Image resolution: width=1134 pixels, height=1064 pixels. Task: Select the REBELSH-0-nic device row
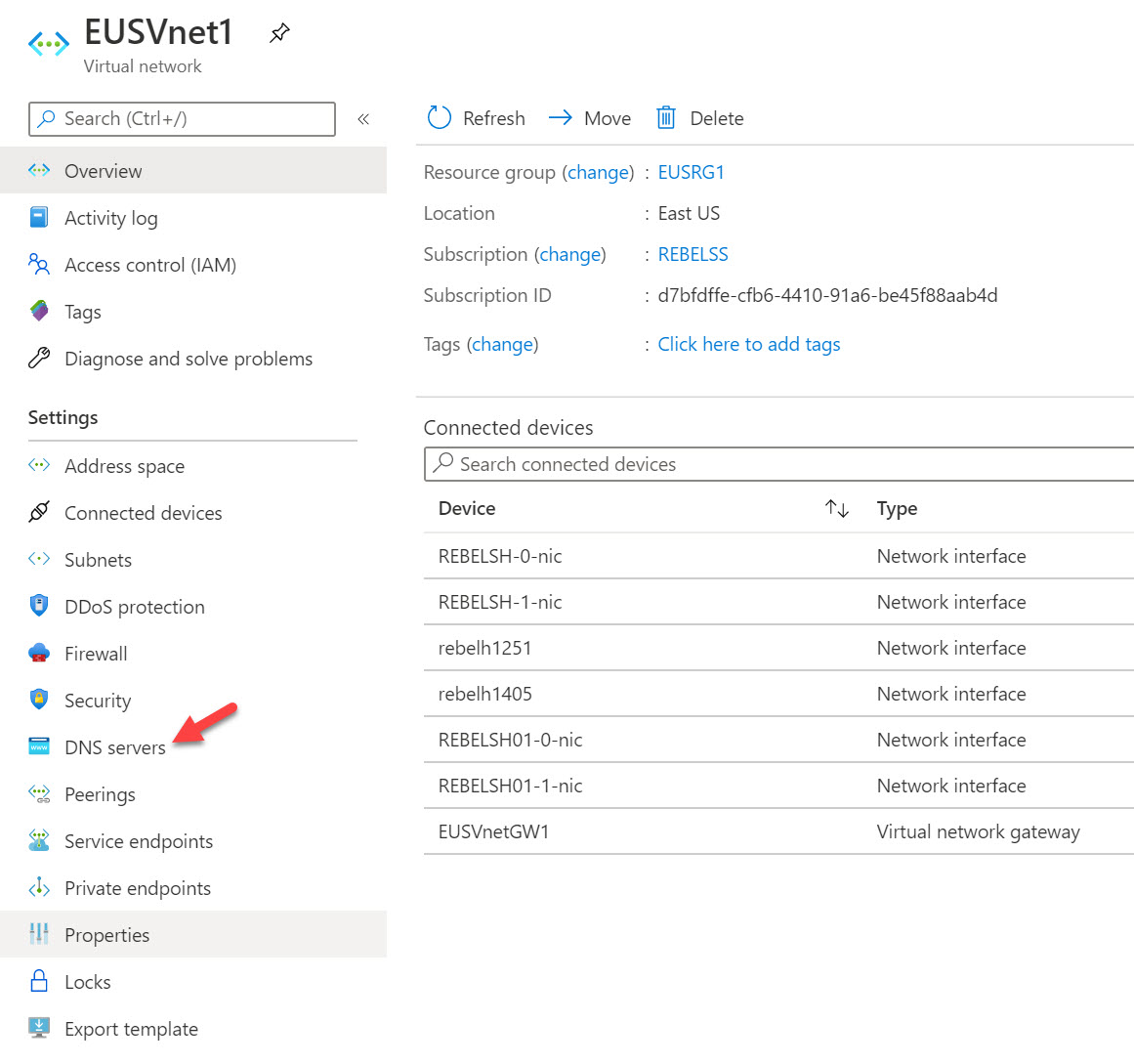778,556
